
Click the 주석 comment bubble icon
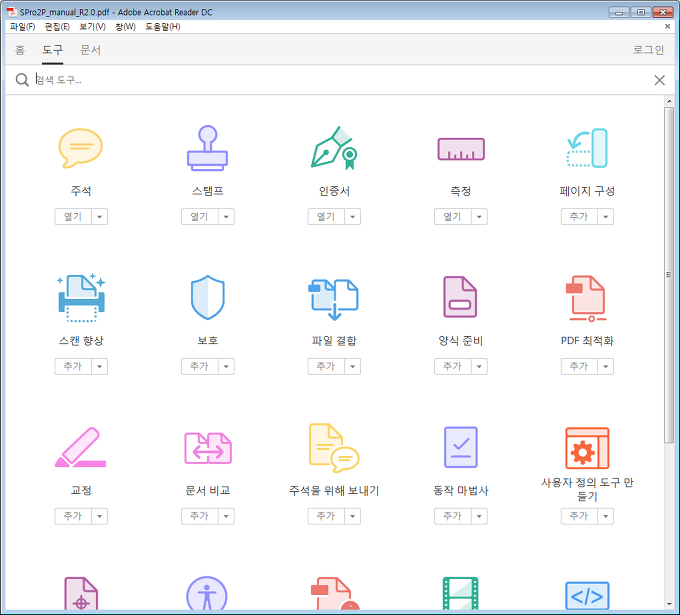pyautogui.click(x=81, y=148)
